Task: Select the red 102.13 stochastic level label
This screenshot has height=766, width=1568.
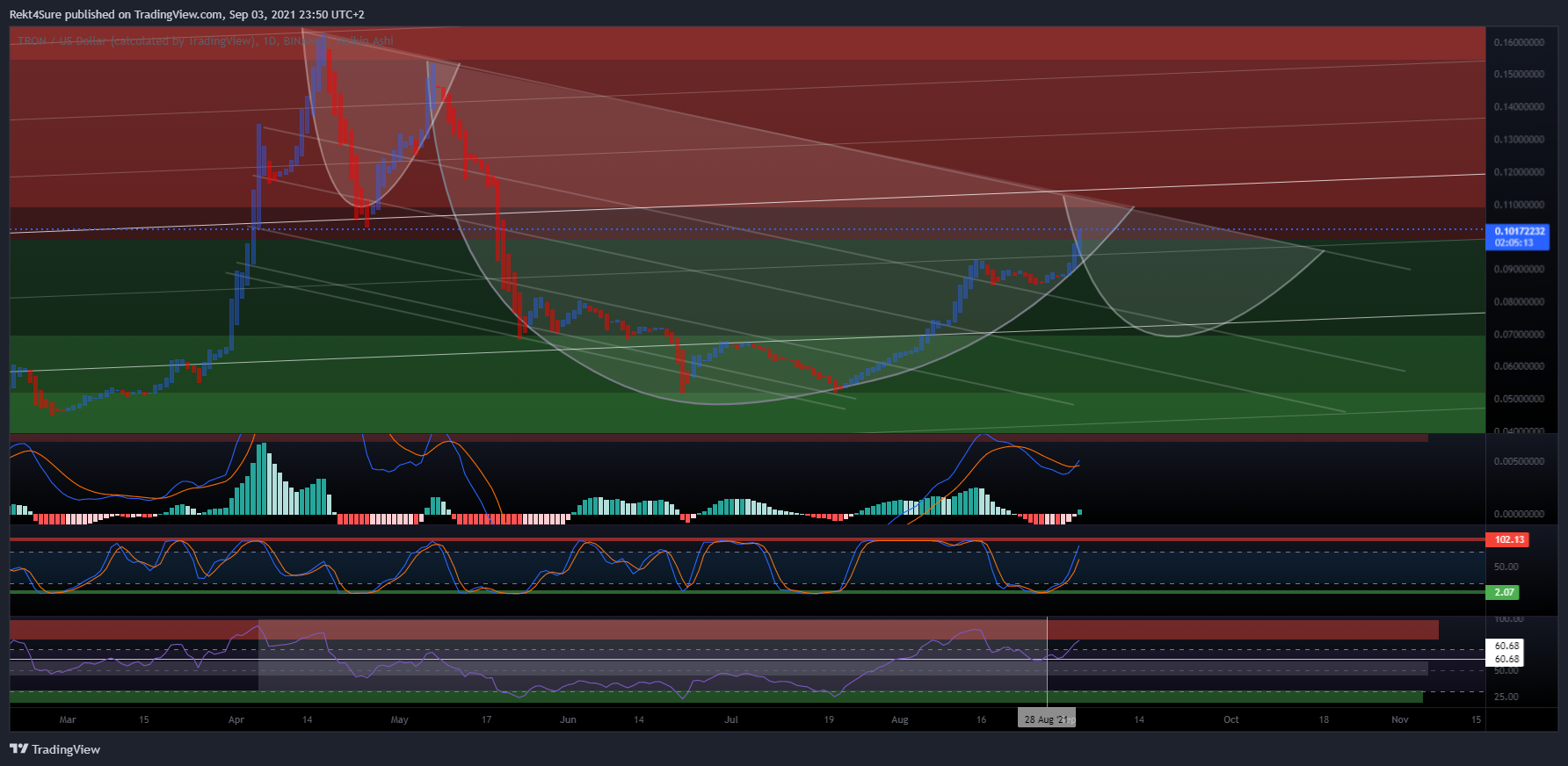Action: [1508, 540]
